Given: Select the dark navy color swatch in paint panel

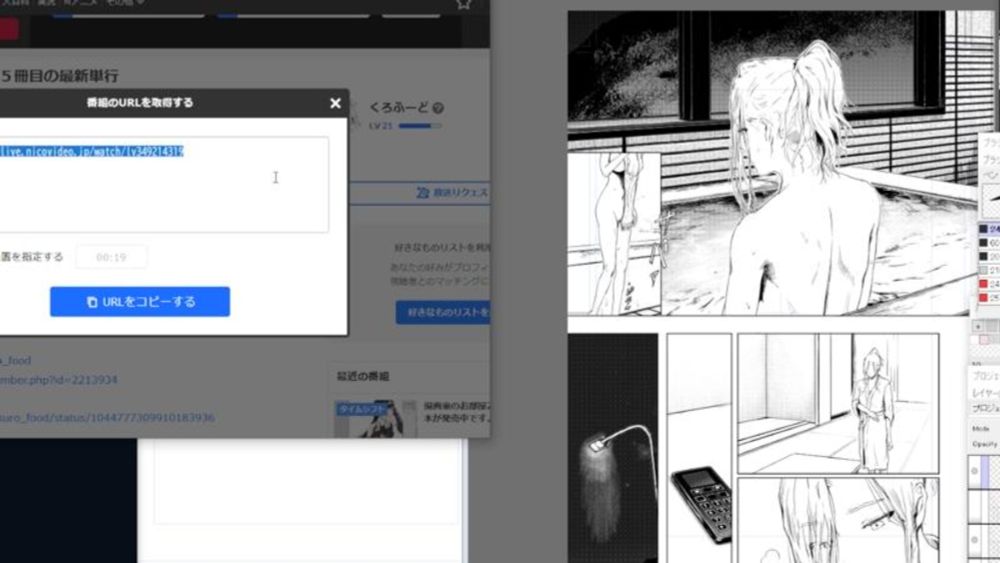Looking at the screenshot, I should point(983,229).
